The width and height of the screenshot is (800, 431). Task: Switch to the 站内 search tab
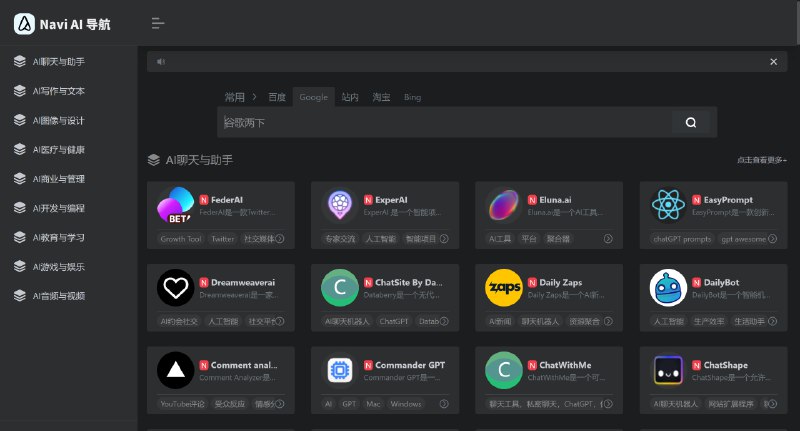[350, 97]
